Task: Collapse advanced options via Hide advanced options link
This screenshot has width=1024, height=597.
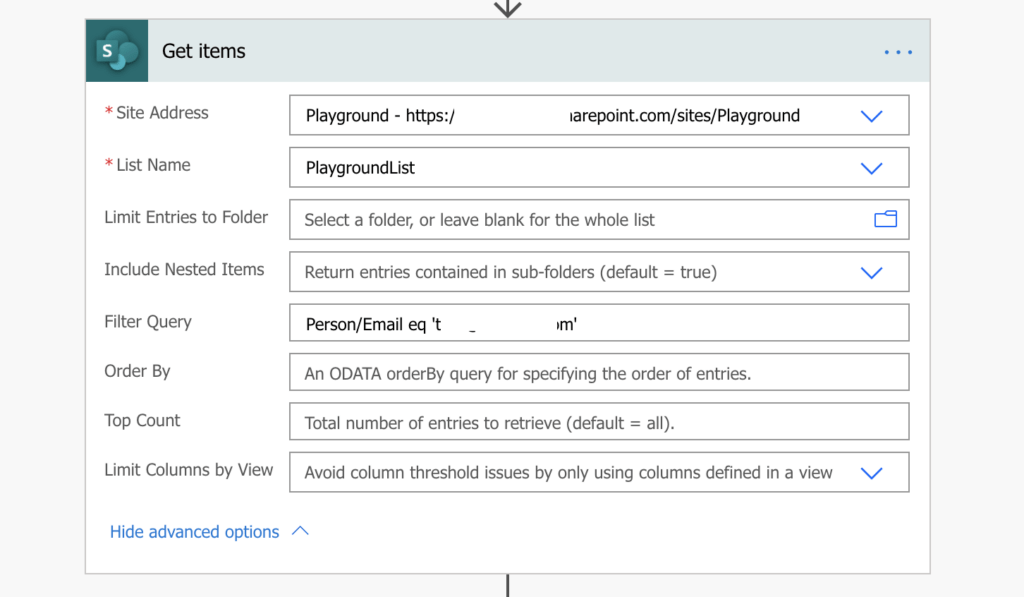Action: [x=194, y=531]
